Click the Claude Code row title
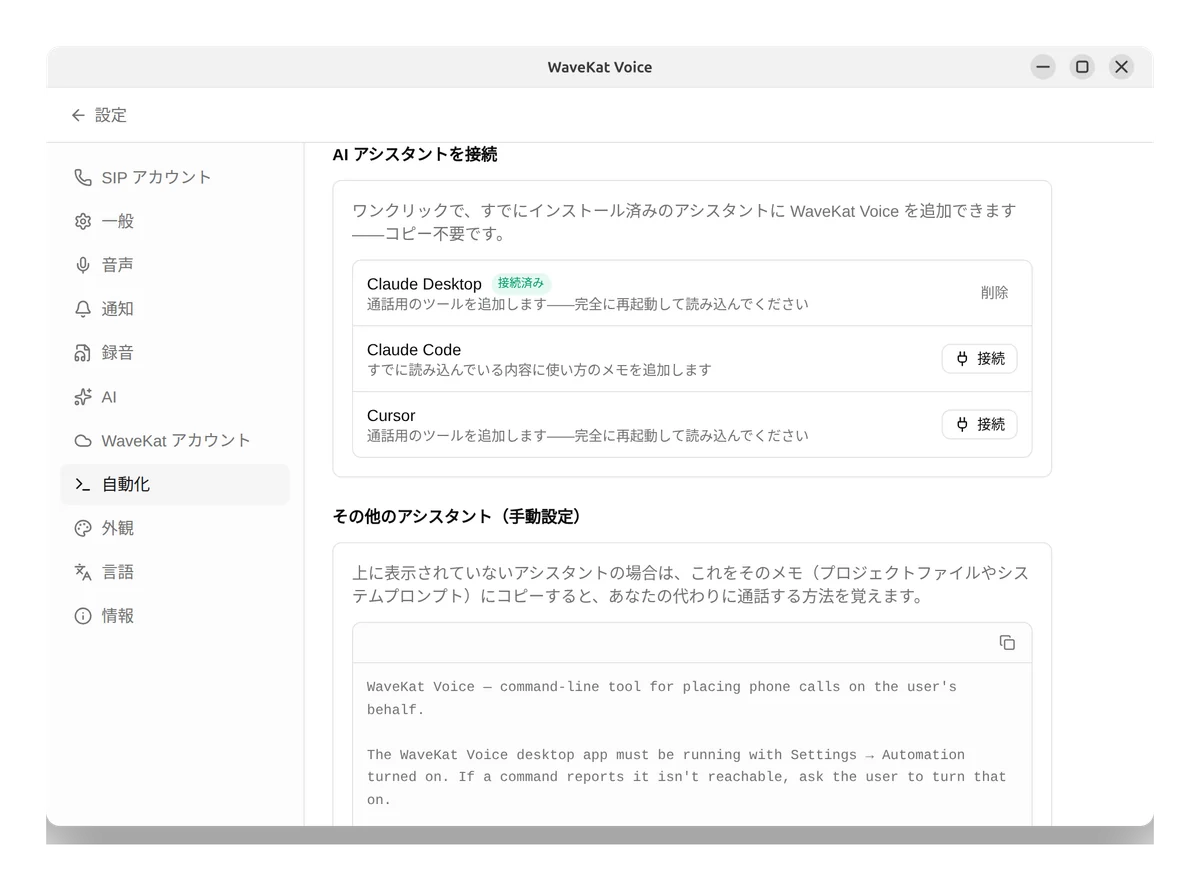The height and width of the screenshot is (872, 1200). [x=414, y=350]
